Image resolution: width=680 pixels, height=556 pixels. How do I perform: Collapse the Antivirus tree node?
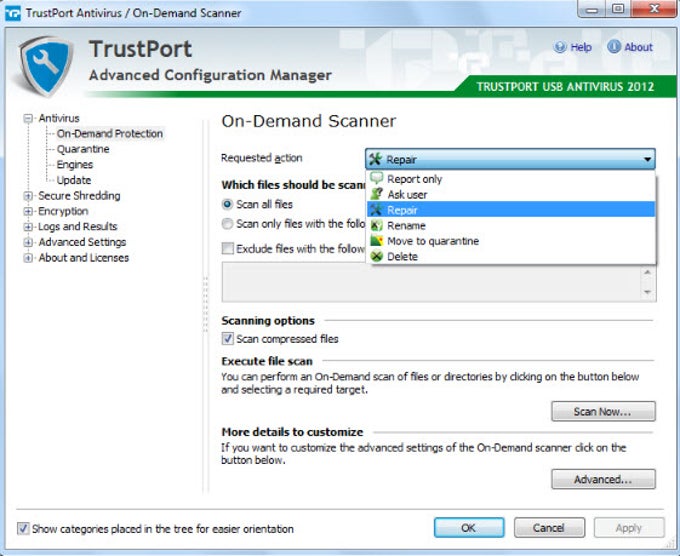pos(28,118)
